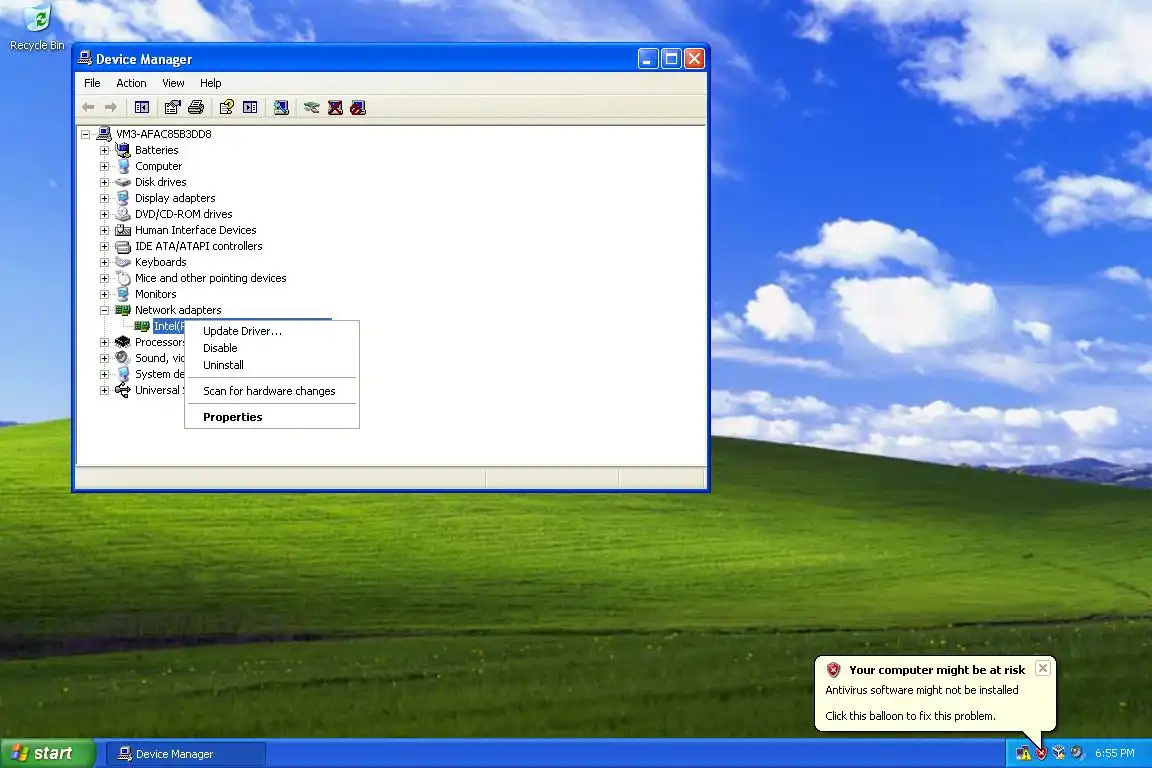Click the Universal Serial Bus USB icon

(x=123, y=390)
